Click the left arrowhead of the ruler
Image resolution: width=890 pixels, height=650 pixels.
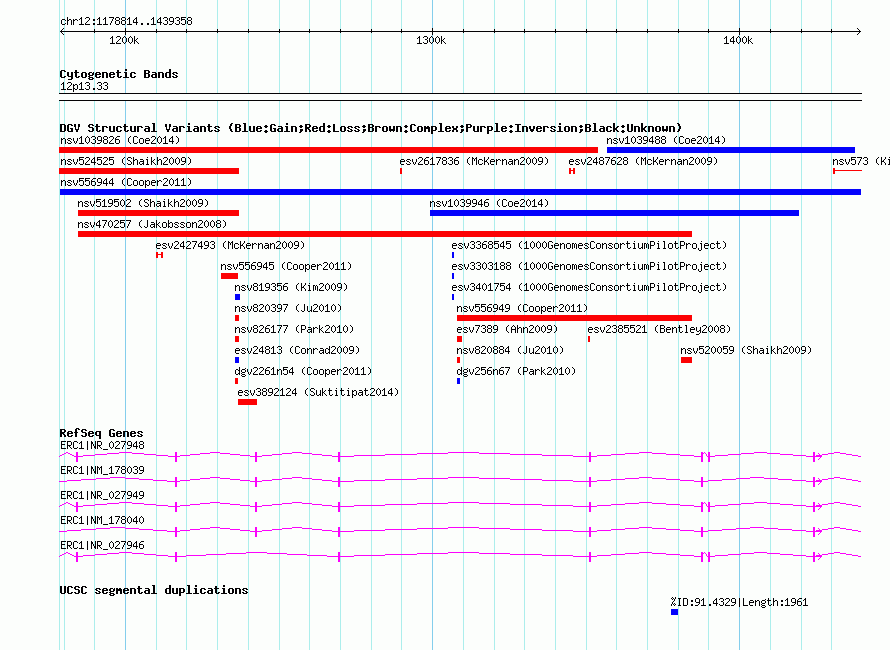(x=62, y=32)
